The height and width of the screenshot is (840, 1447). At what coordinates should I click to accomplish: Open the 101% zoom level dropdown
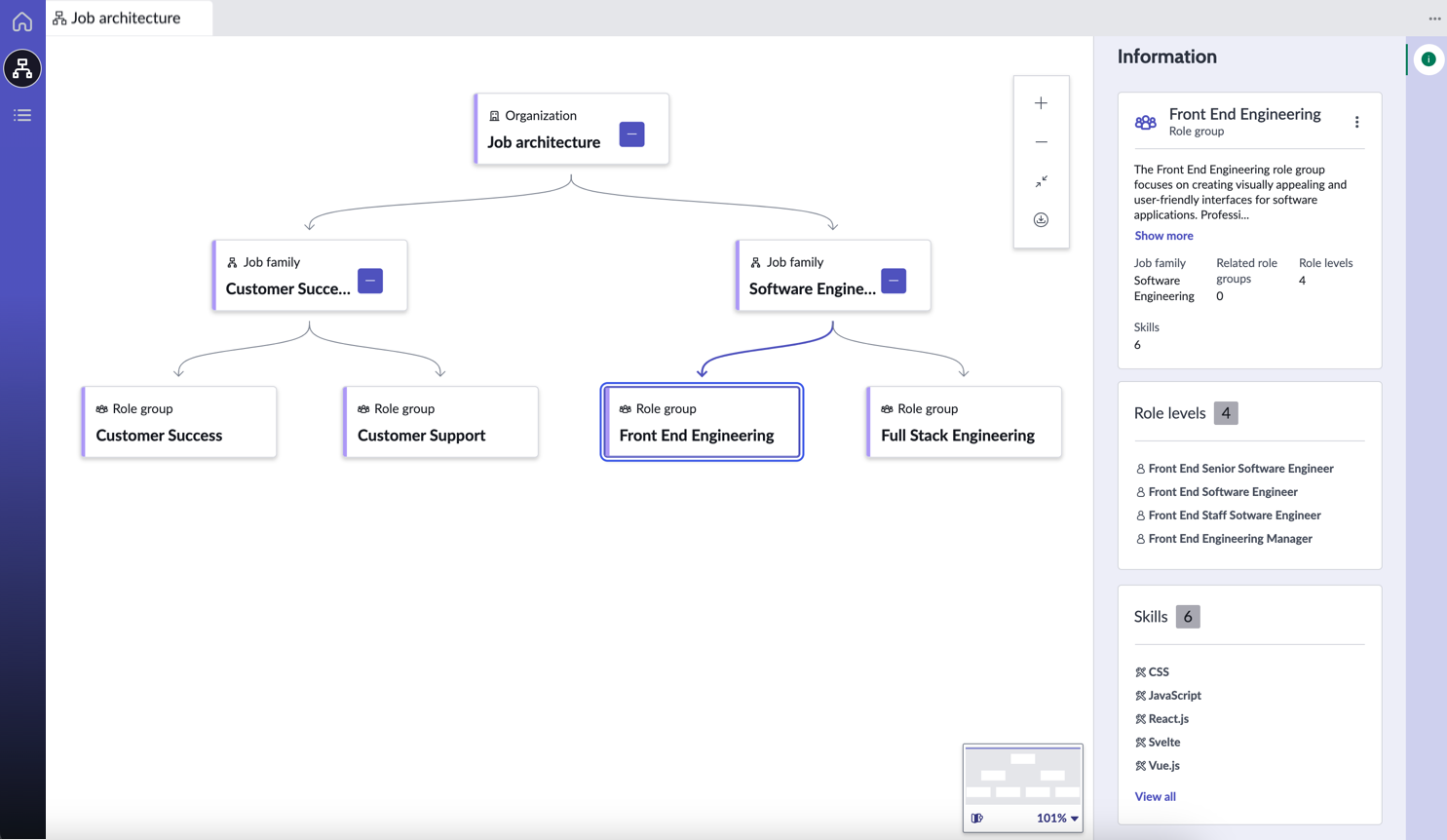[x=1057, y=819]
